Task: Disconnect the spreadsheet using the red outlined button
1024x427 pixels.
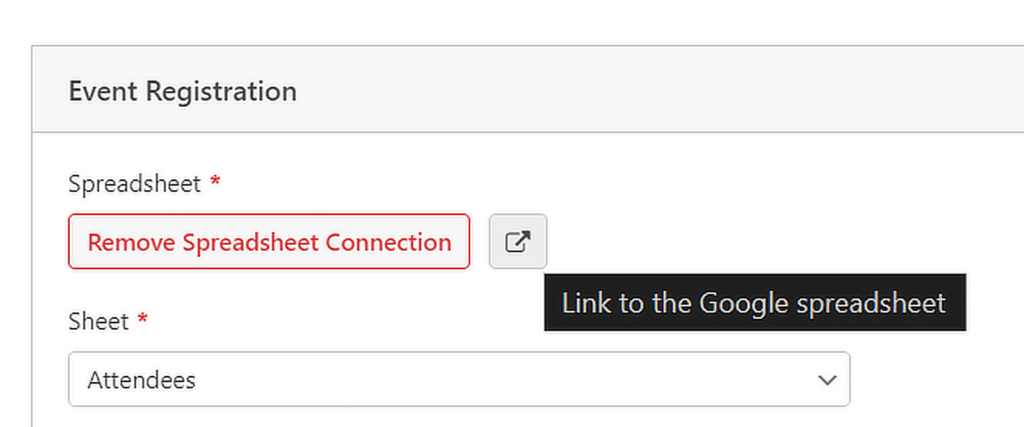Action: click(x=269, y=242)
